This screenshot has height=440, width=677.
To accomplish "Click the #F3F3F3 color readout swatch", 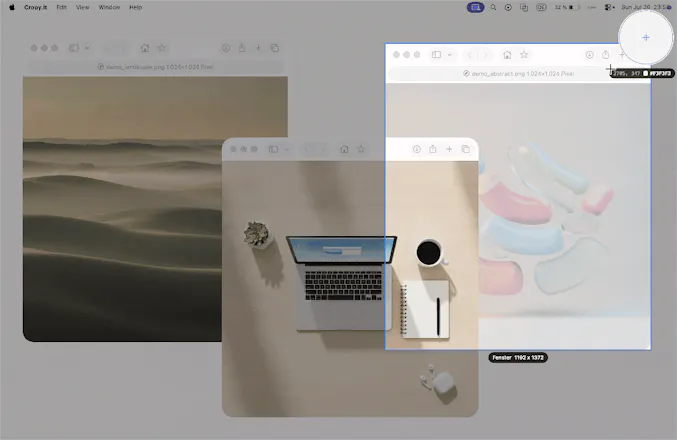I will (646, 73).
